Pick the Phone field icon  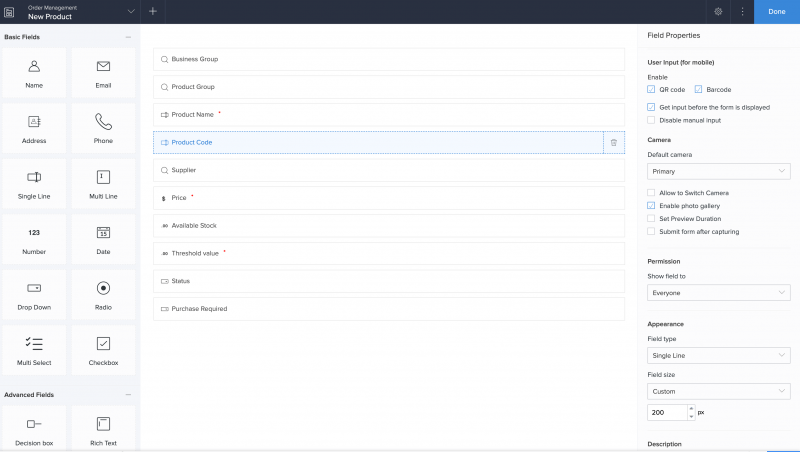point(103,122)
